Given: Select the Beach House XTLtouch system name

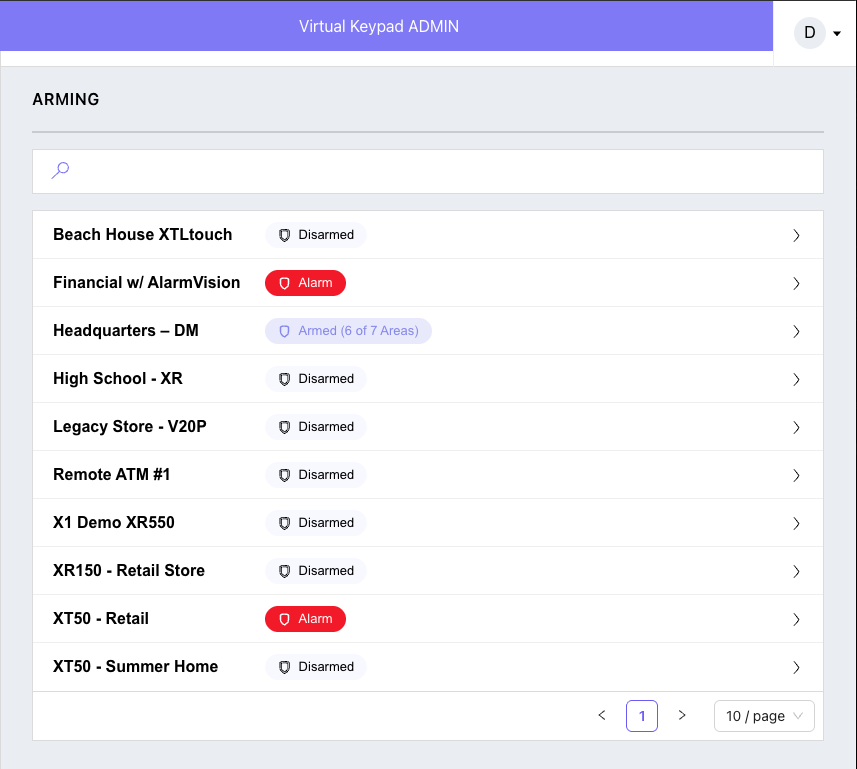Looking at the screenshot, I should click(x=143, y=235).
